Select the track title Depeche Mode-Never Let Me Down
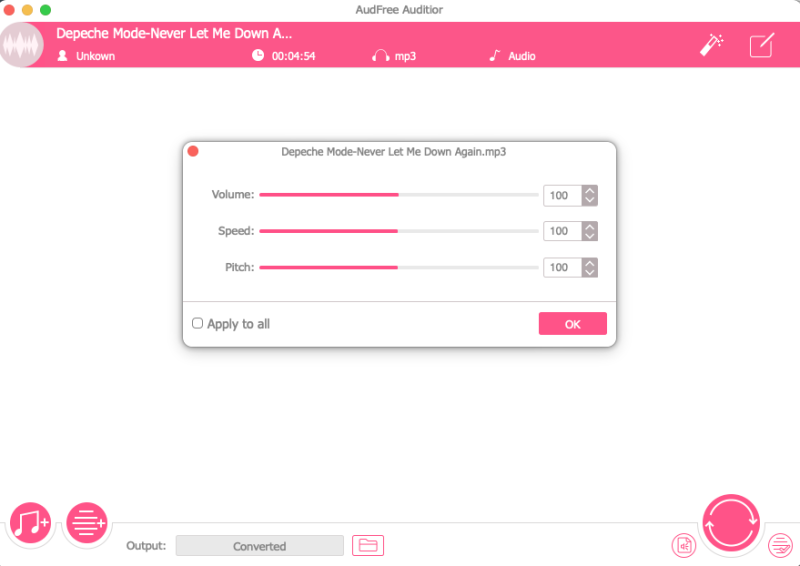 pyautogui.click(x=174, y=34)
